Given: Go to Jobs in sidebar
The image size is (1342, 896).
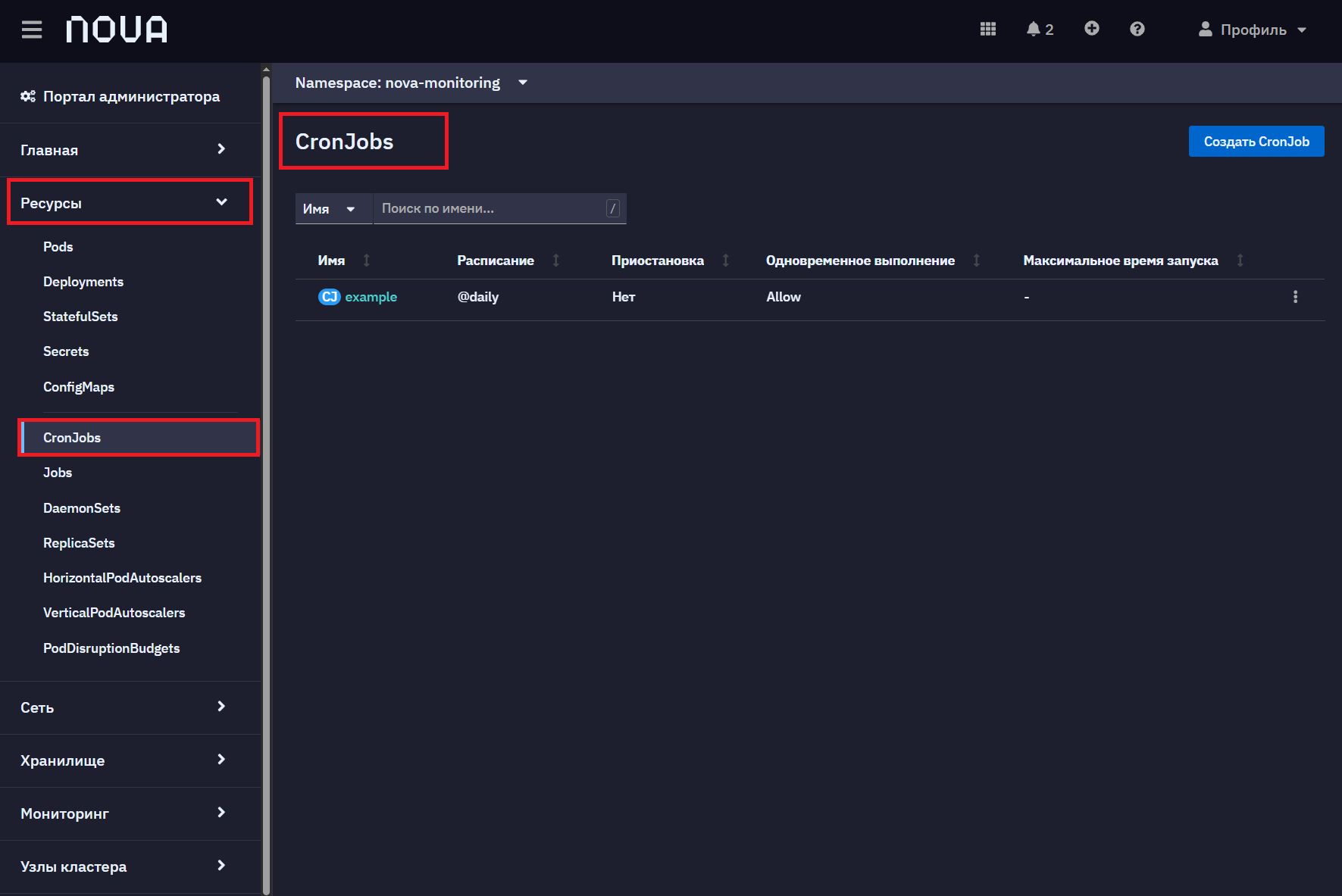Looking at the screenshot, I should (x=58, y=473).
